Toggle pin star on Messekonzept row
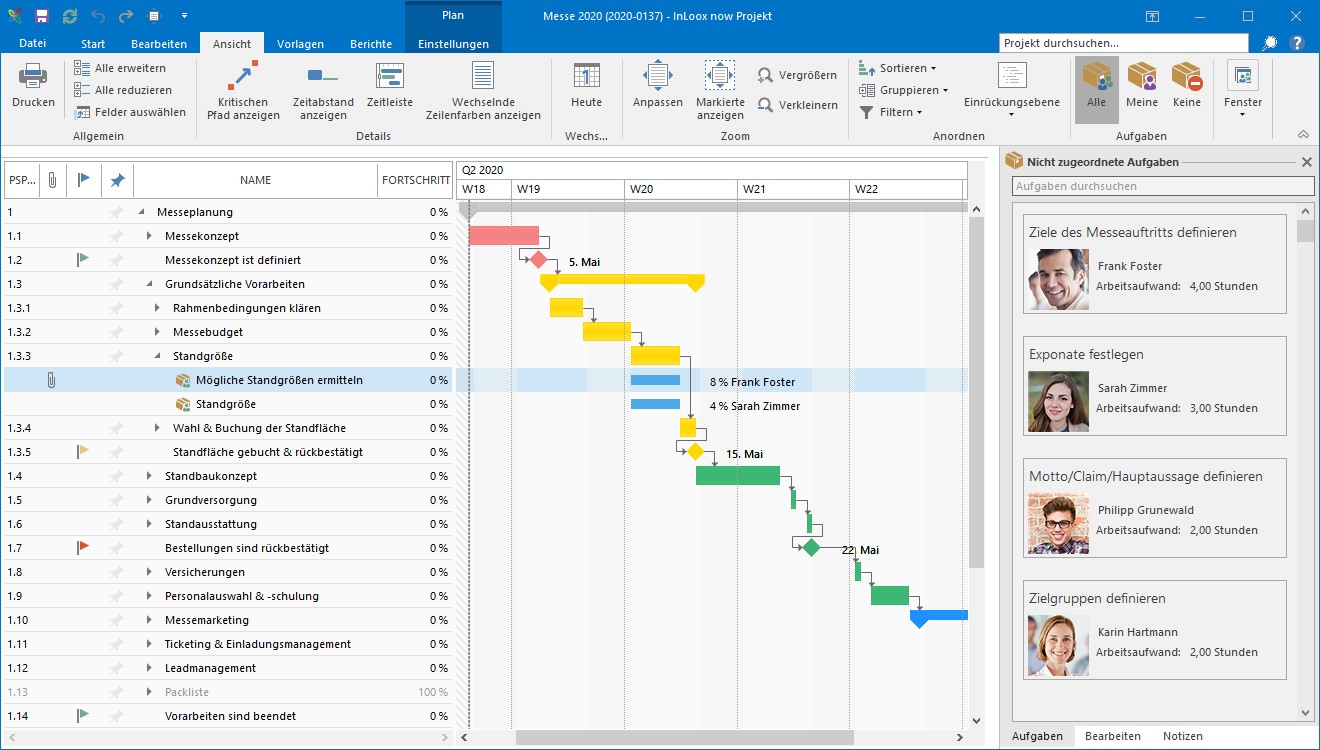The image size is (1320, 750). click(x=117, y=236)
